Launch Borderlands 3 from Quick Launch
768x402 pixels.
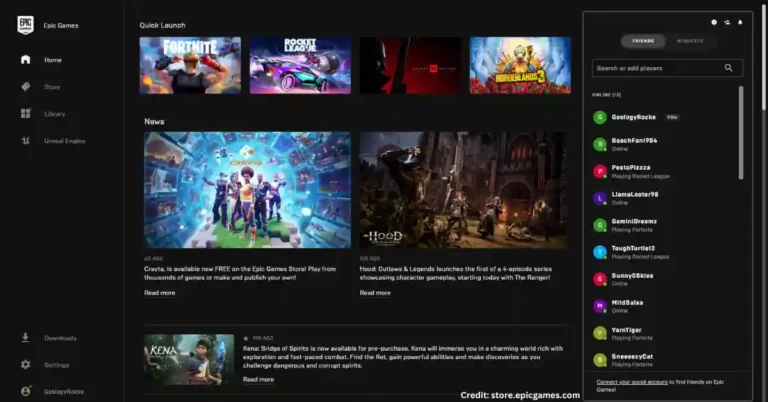pos(520,65)
